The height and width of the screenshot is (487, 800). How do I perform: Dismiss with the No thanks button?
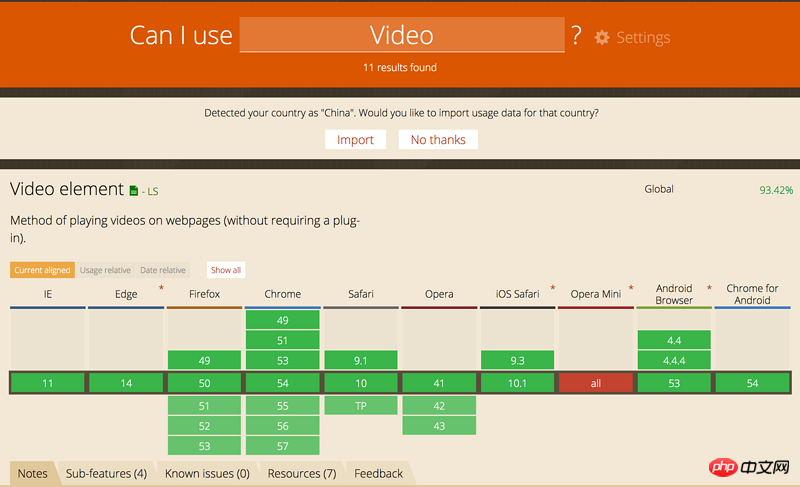coord(438,140)
